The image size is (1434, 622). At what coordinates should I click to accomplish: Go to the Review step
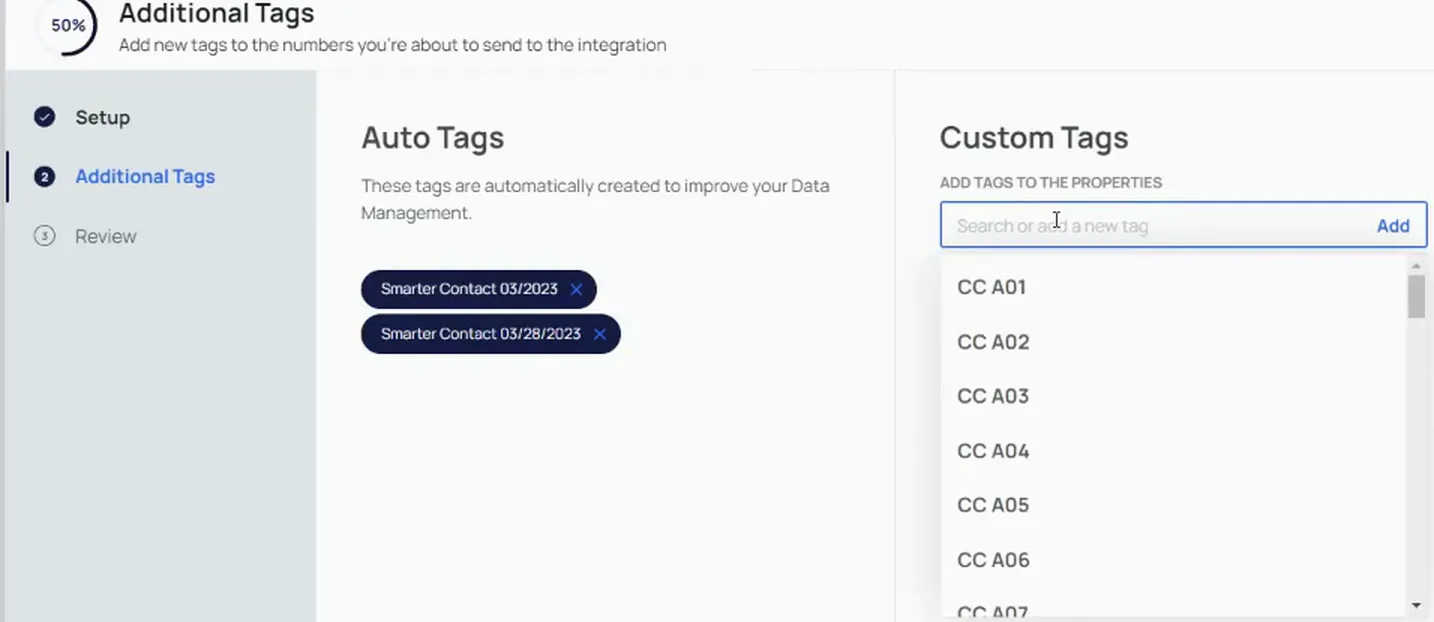106,236
